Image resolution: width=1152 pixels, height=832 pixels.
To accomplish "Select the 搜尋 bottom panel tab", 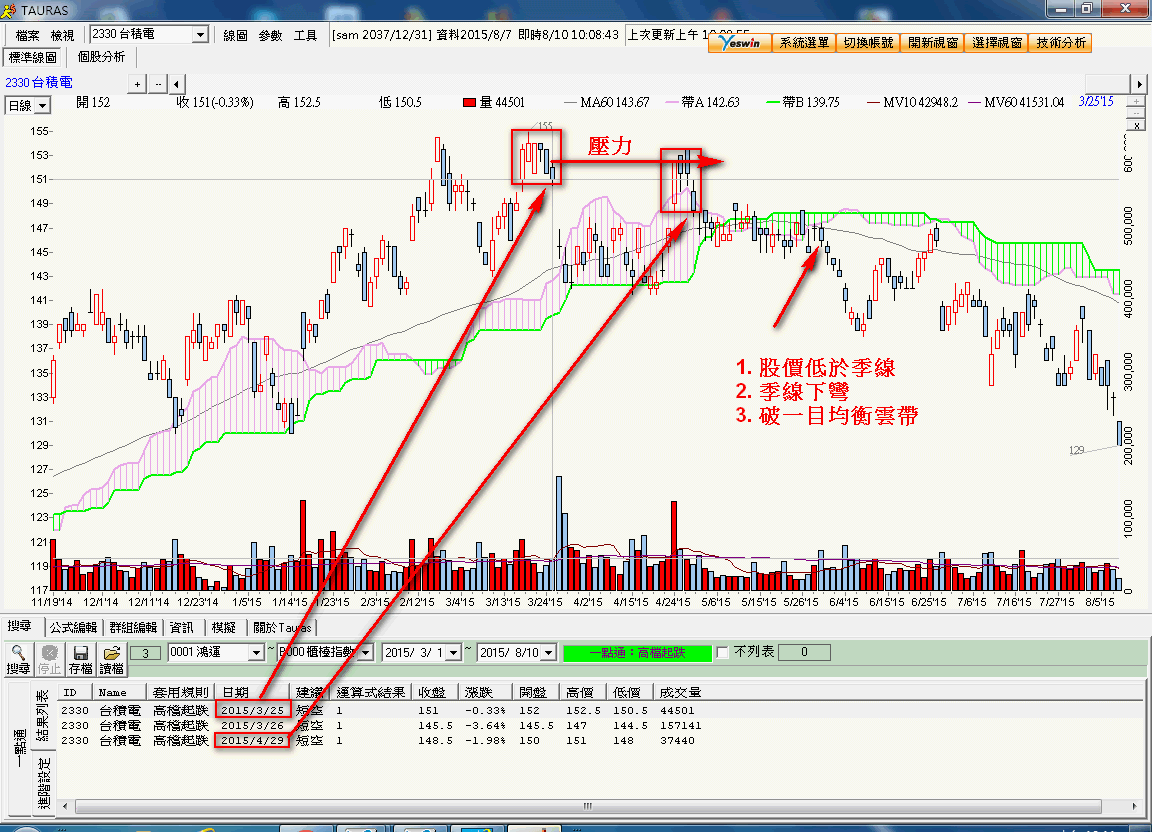I will (x=20, y=626).
